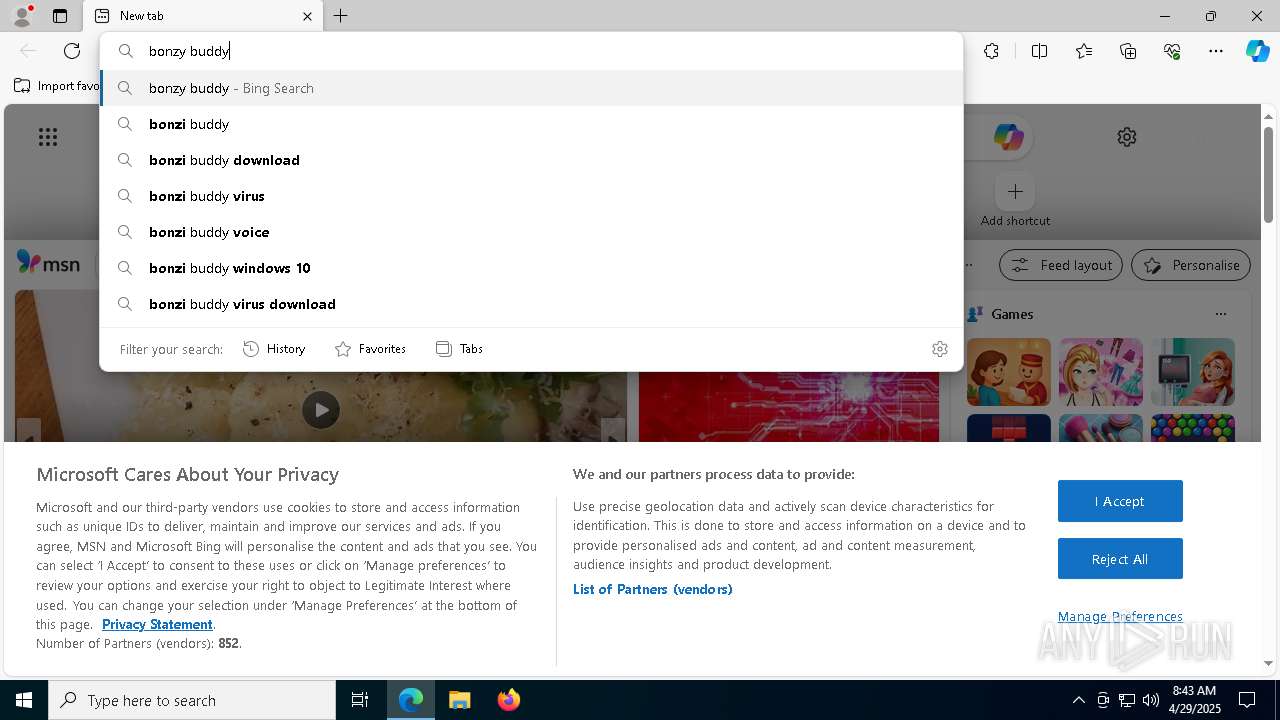Open the Games section header
This screenshot has height=720, width=1280.
pos(1012,314)
